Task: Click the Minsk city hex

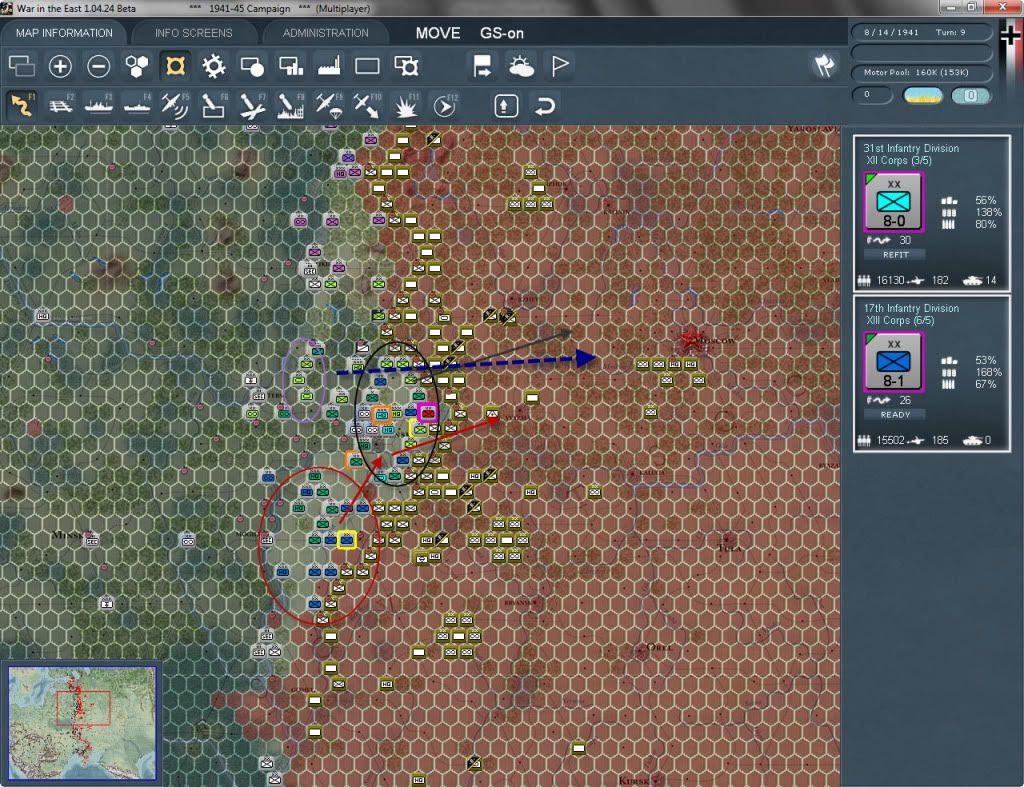Action: pos(92,541)
